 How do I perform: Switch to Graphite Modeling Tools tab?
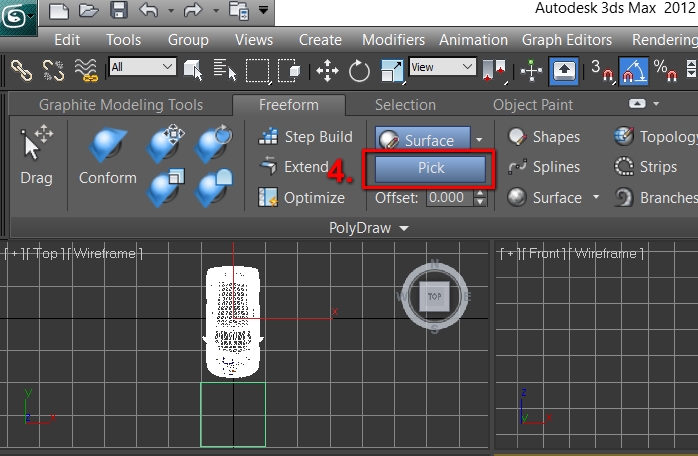pyautogui.click(x=121, y=105)
